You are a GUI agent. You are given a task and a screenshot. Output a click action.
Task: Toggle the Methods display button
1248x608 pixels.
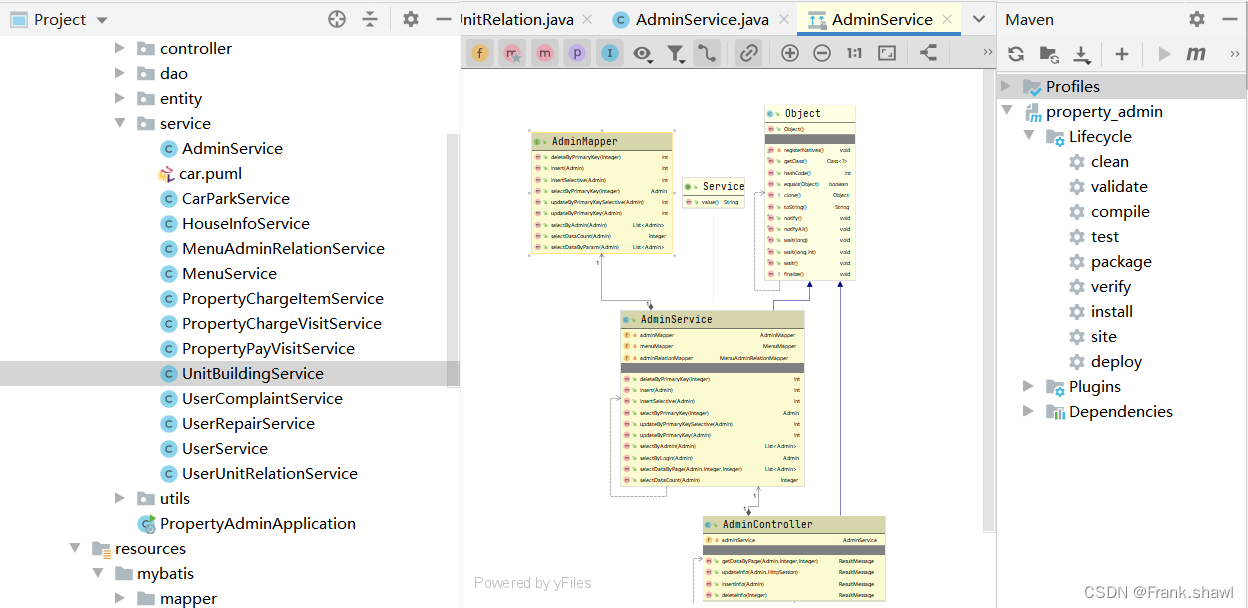[544, 54]
